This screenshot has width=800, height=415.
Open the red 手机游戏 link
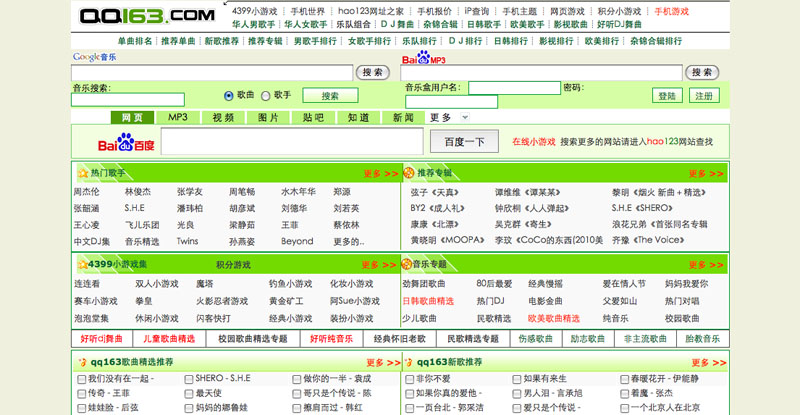click(671, 11)
